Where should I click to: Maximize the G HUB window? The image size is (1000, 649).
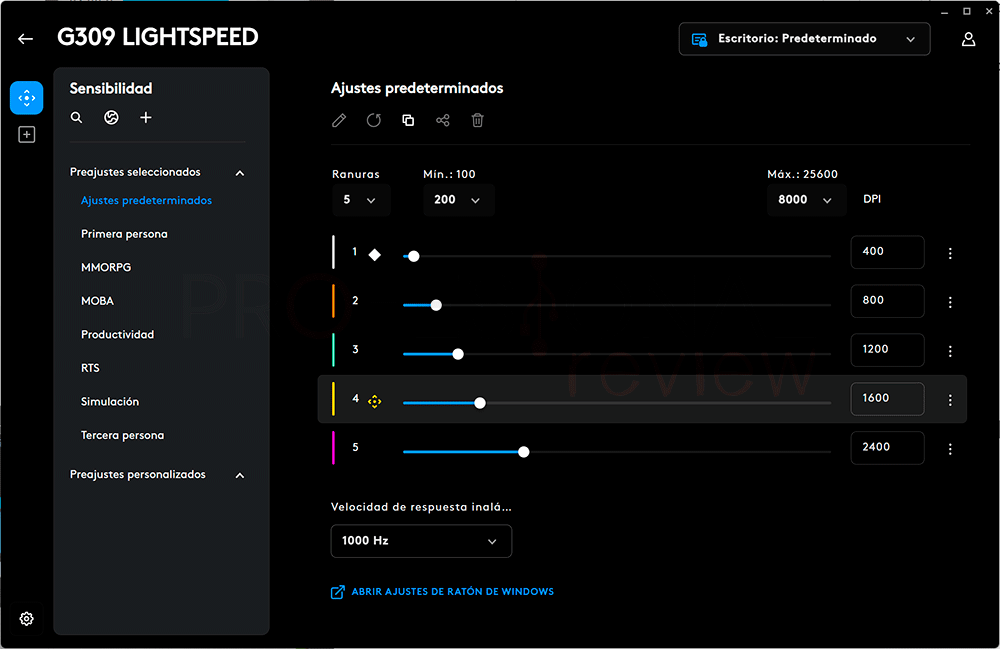point(967,11)
